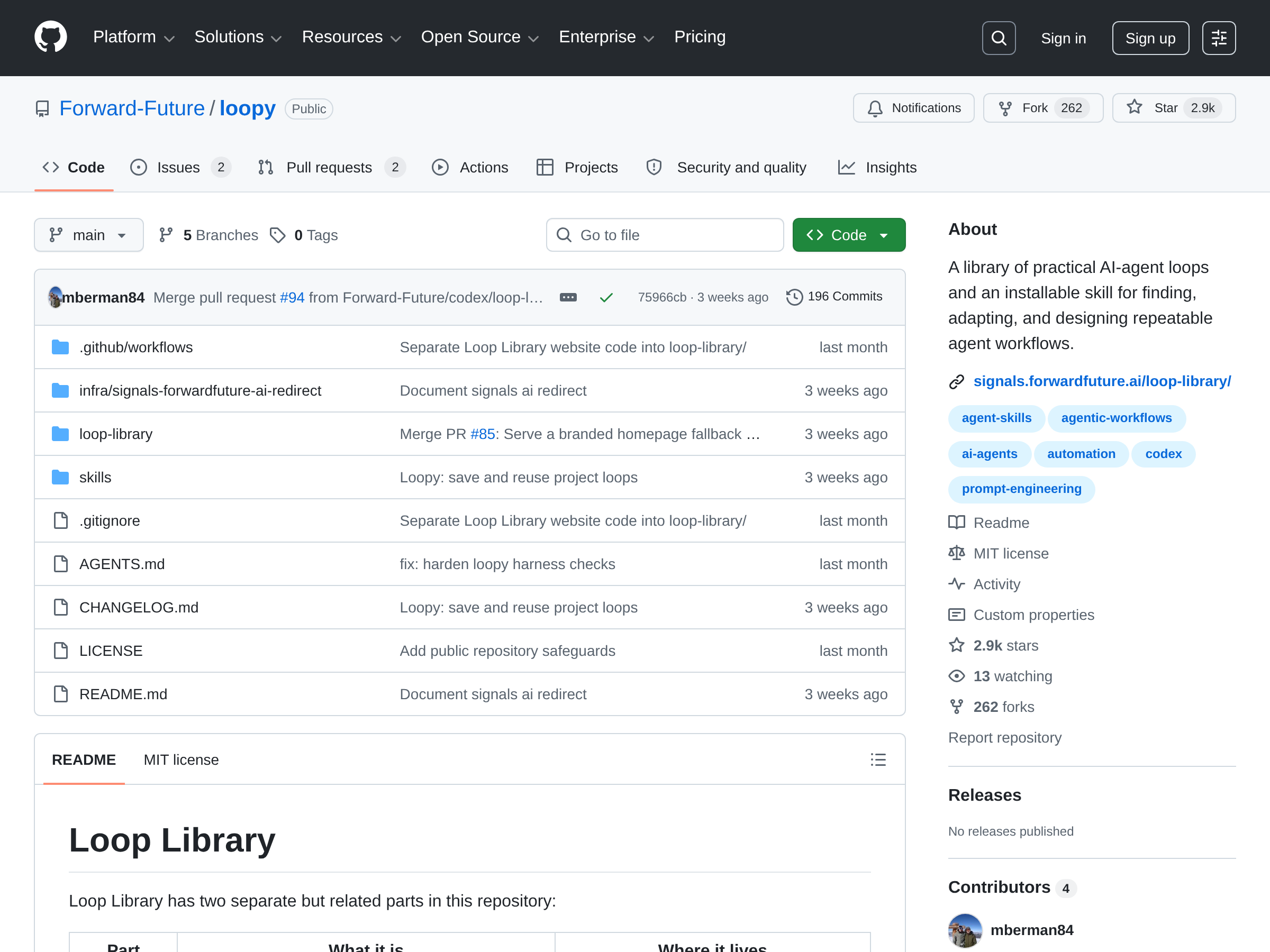Screen dimensions: 1270x952
Task: Click Sign in
Action: (1063, 38)
